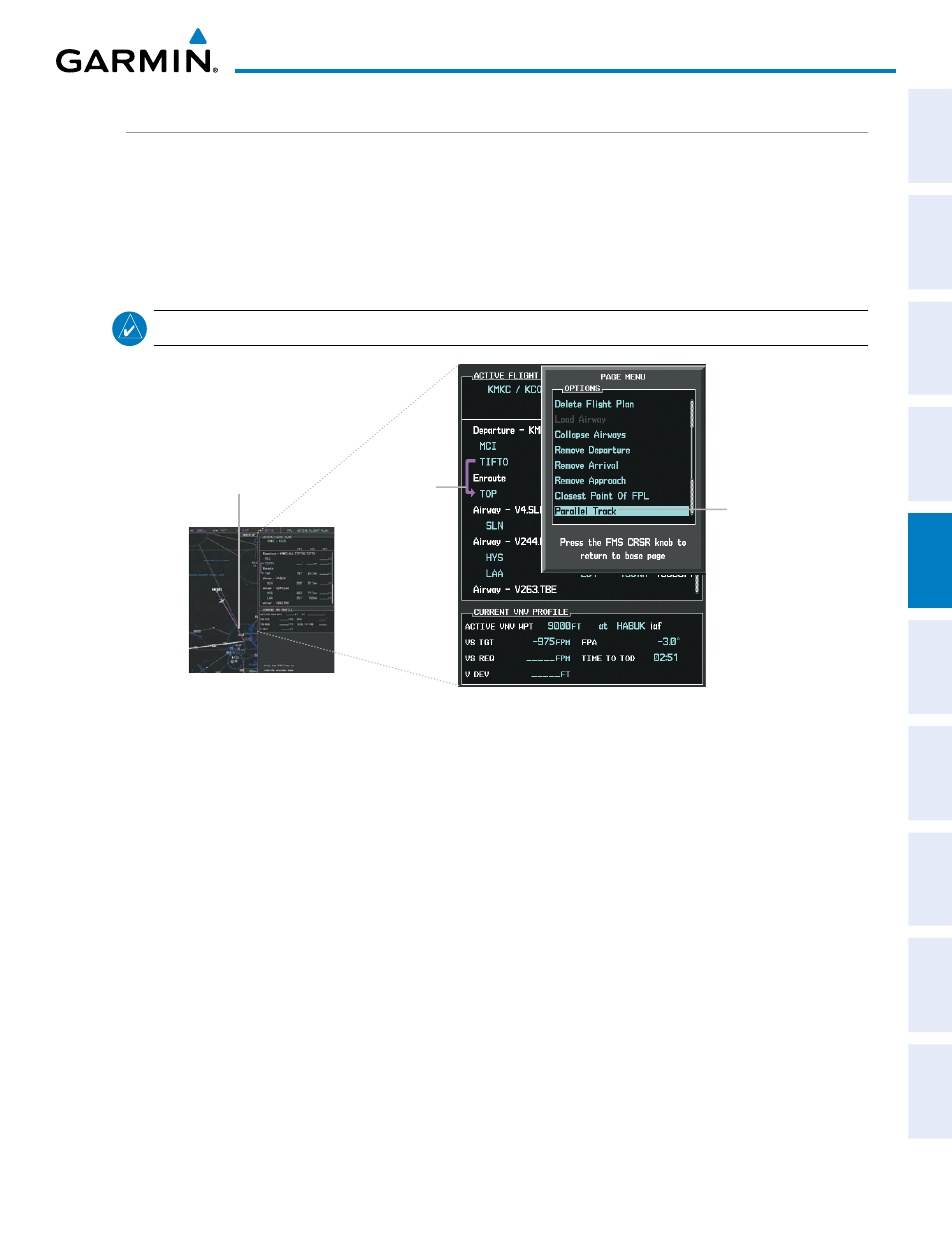Select Remove Arrival menu option

pyautogui.click(x=586, y=466)
